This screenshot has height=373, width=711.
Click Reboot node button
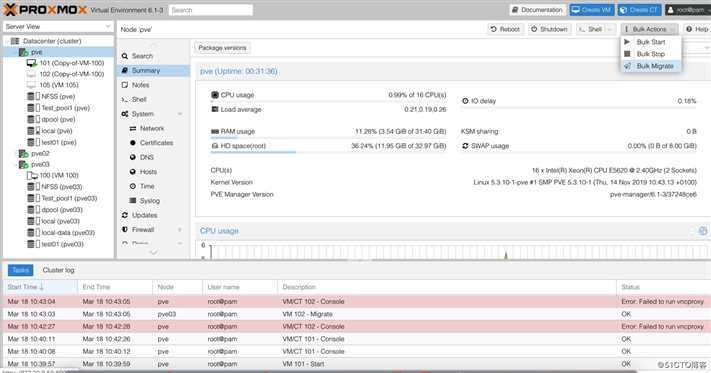coord(506,29)
